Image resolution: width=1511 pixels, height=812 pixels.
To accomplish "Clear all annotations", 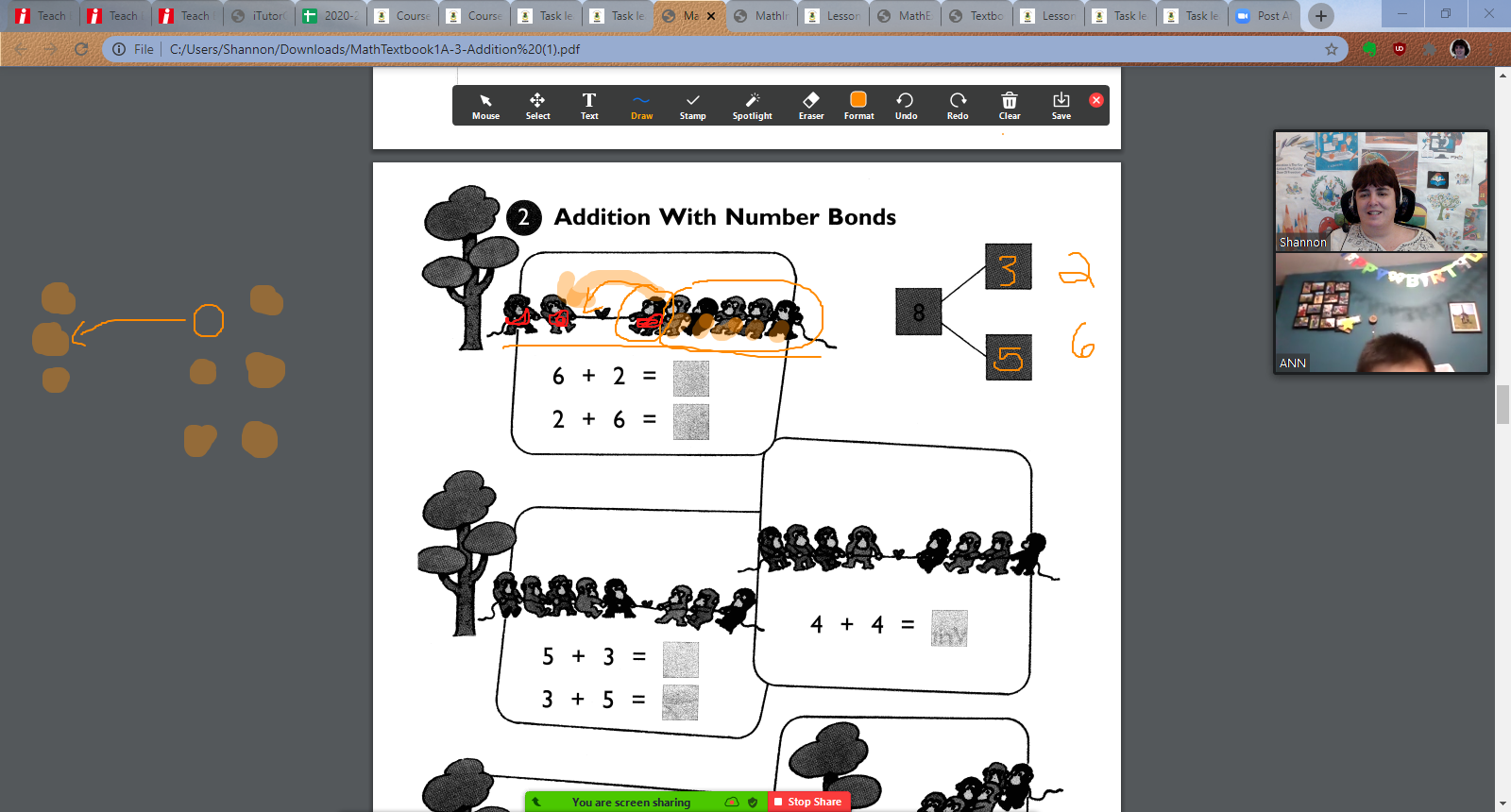I will point(1010,106).
